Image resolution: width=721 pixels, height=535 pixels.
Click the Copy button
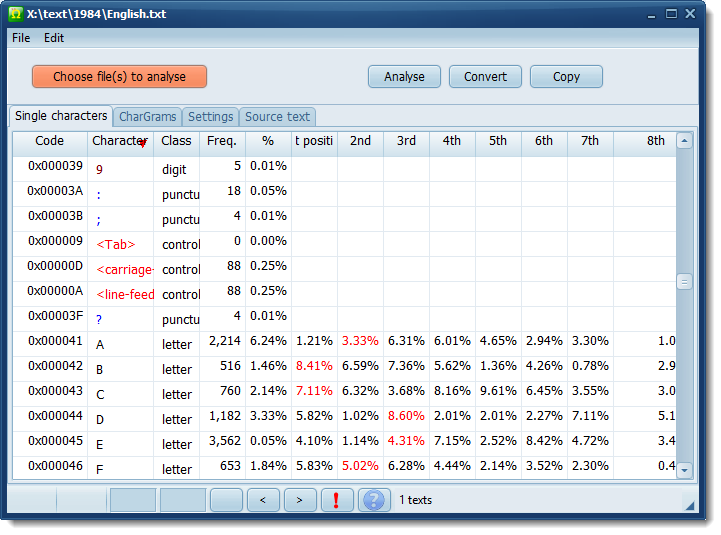(566, 76)
